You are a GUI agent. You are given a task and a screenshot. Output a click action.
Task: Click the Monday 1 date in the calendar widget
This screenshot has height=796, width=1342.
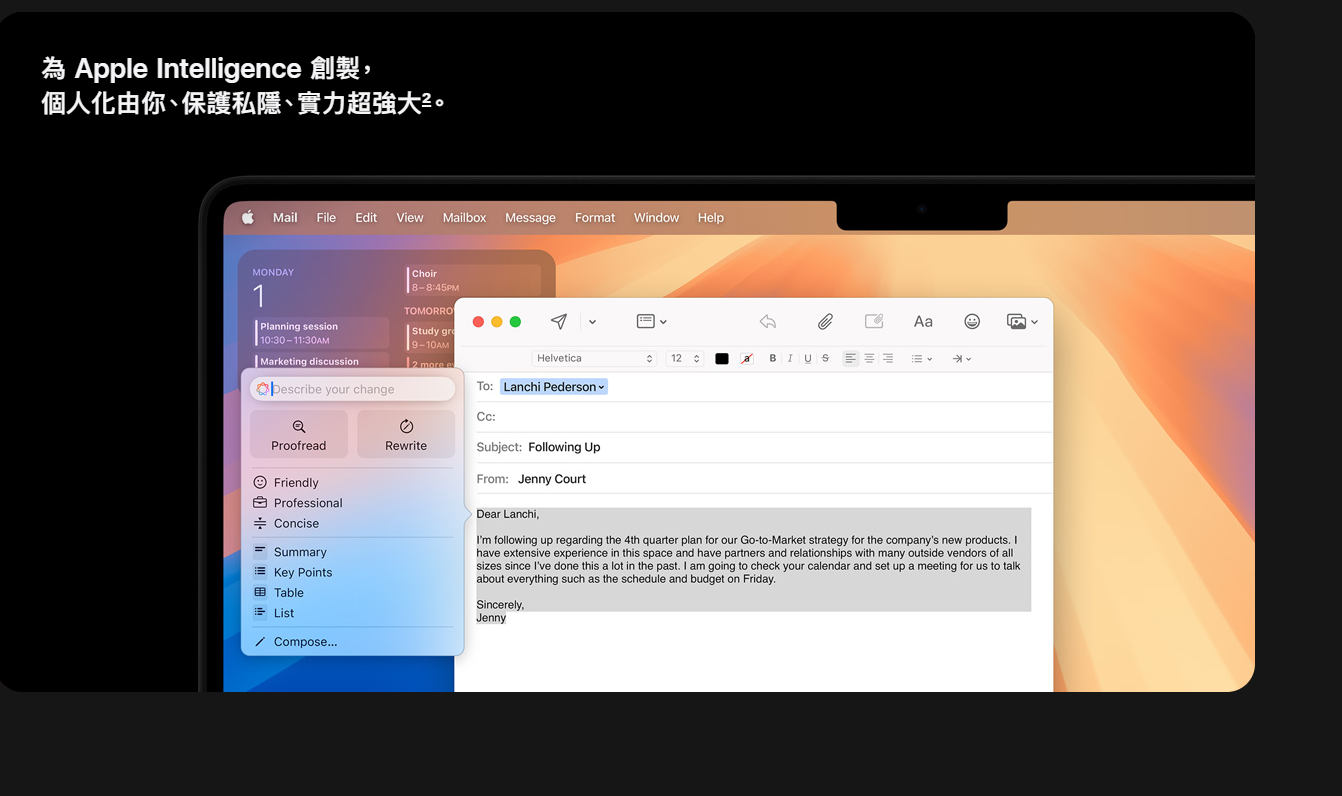tap(273, 288)
